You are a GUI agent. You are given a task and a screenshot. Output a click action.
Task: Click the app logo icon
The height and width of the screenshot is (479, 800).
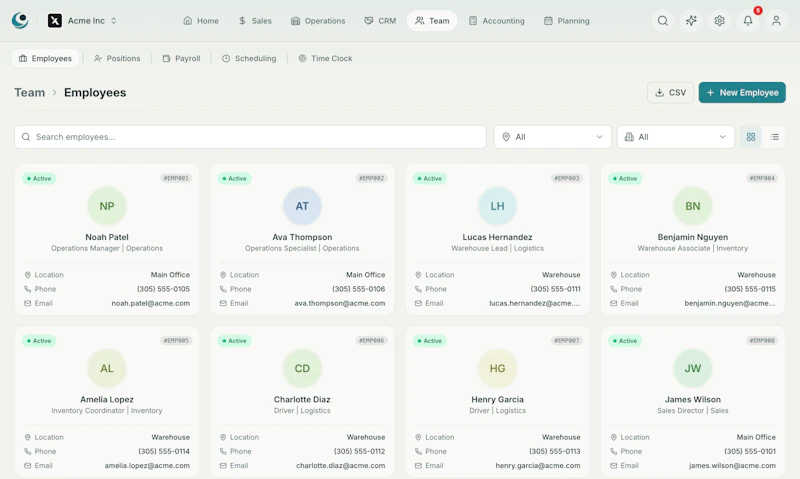[20, 20]
